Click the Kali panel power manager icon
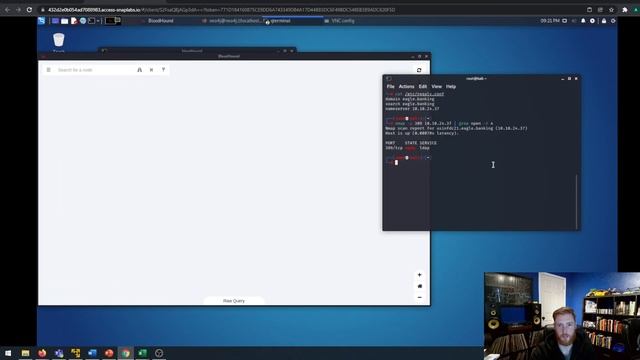This screenshot has height=360, width=640. point(592,21)
